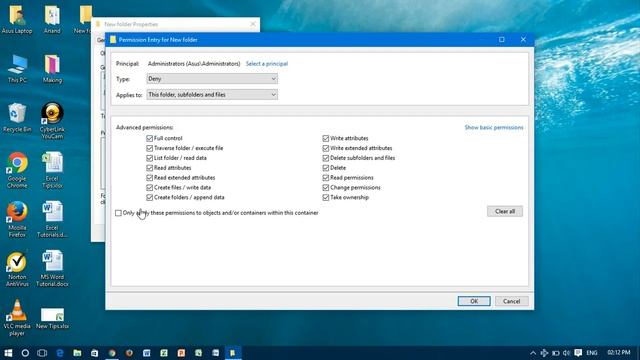Viewport: 640px width, 360px height.
Task: Launch VLC media player shortcut
Action: tap(17, 318)
